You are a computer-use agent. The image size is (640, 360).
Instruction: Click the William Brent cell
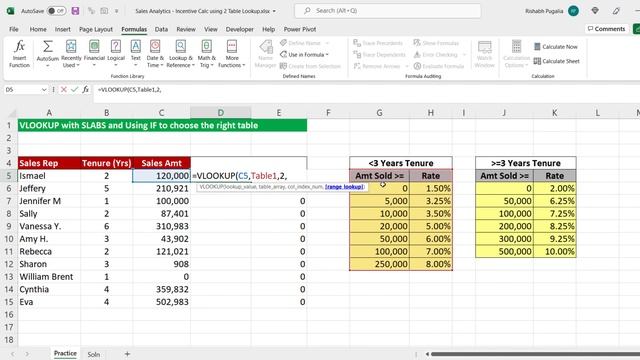point(49,277)
